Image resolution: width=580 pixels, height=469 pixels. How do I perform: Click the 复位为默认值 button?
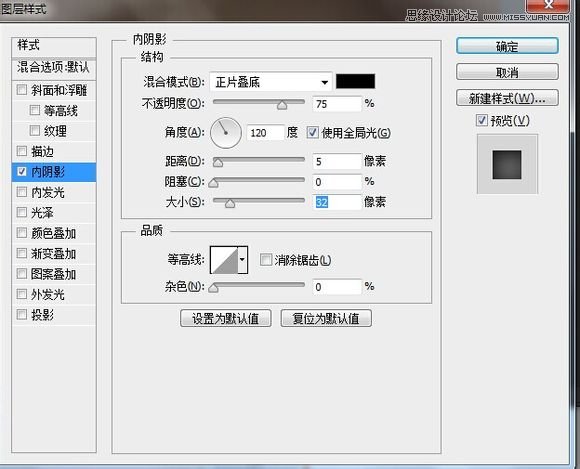(x=326, y=318)
